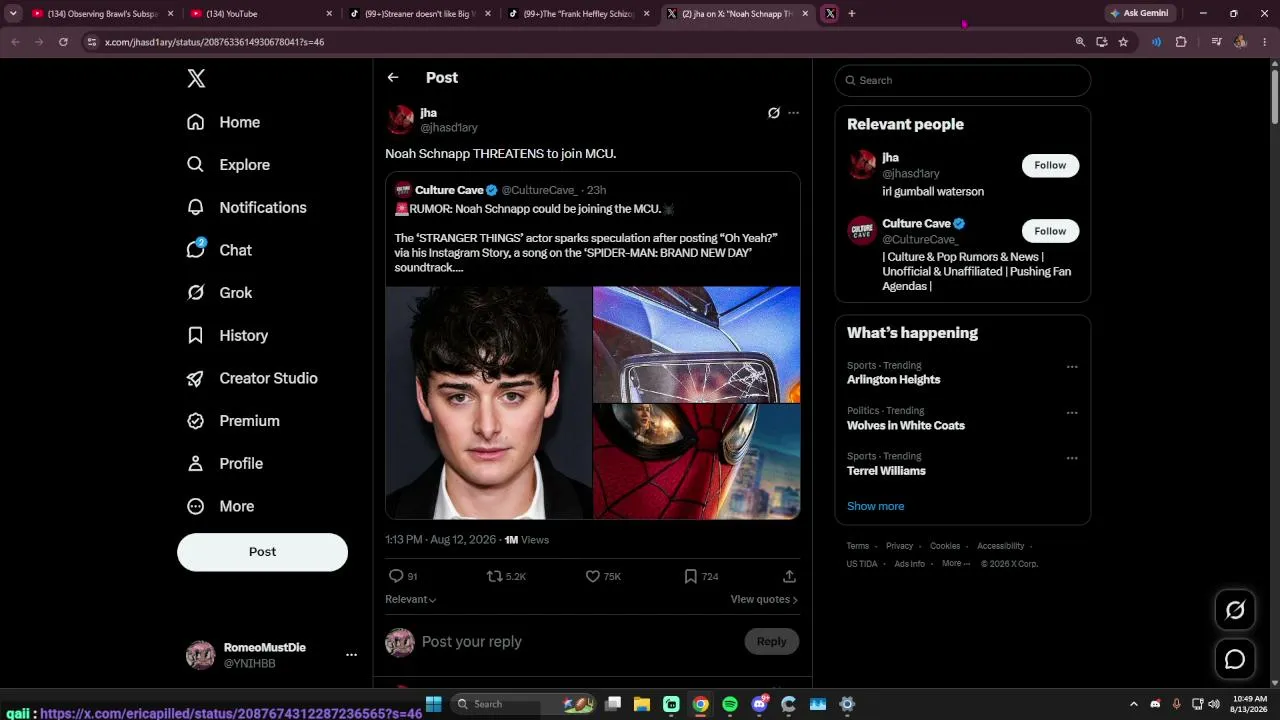Open the floating chat bubble button
This screenshot has width=1280, height=720.
point(1235,659)
